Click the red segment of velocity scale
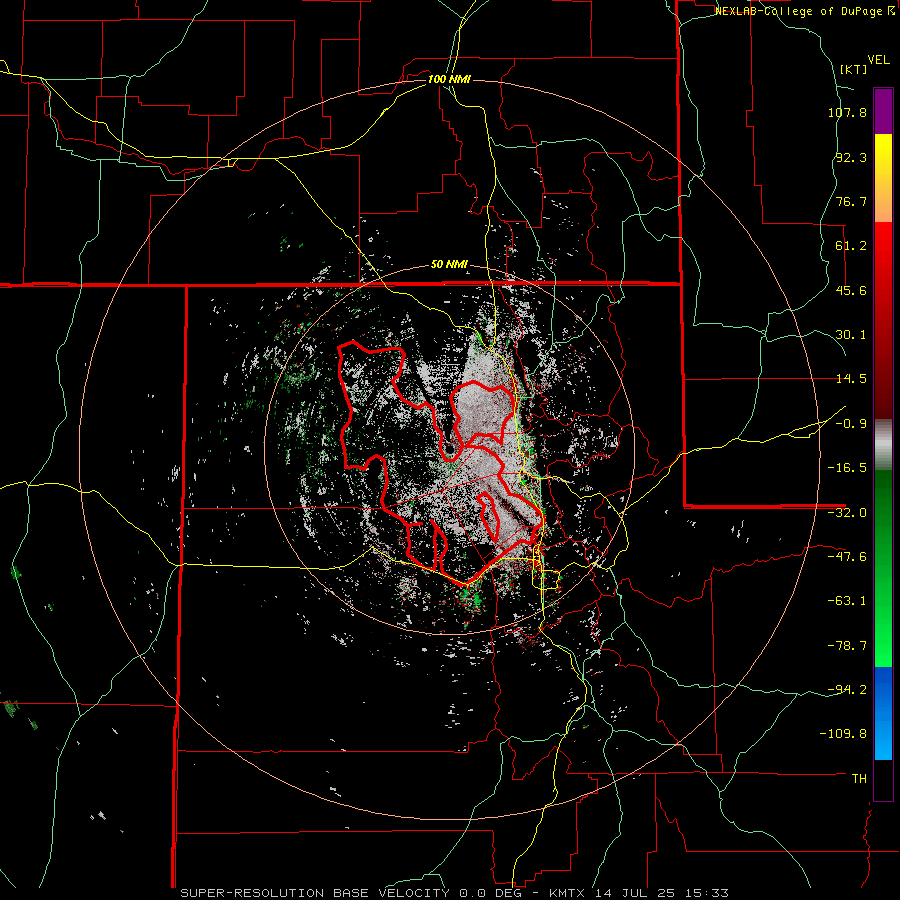Viewport: 900px width, 900px height. point(883,320)
